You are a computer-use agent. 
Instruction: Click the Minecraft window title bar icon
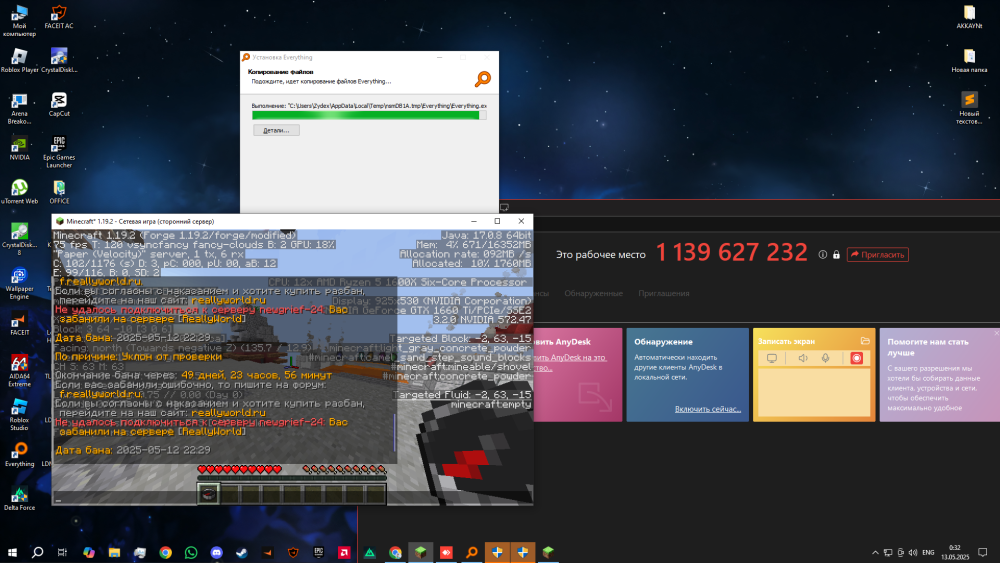pyautogui.click(x=60, y=221)
